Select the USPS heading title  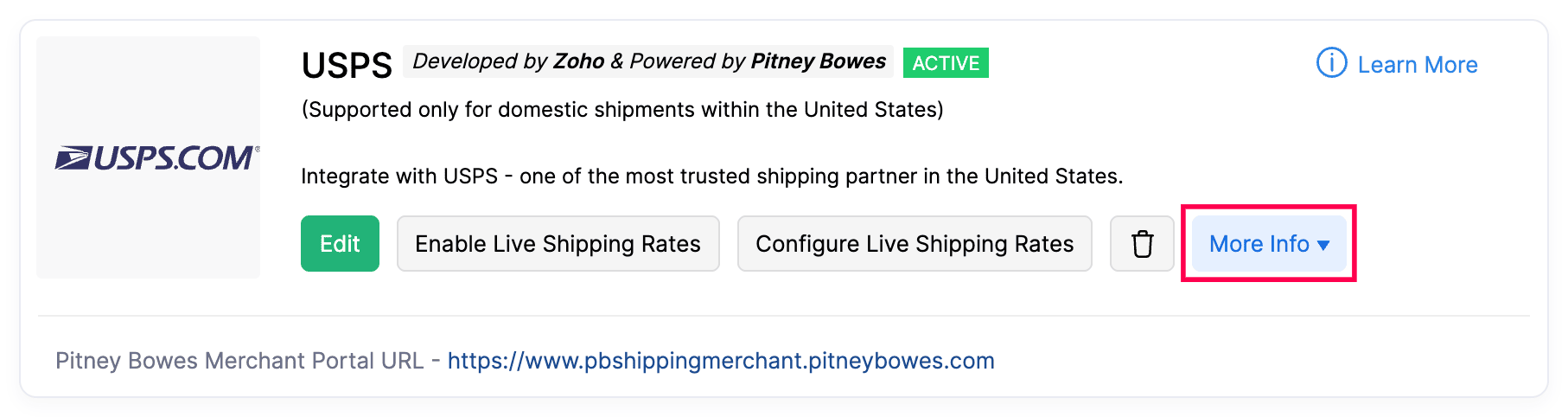347,66
